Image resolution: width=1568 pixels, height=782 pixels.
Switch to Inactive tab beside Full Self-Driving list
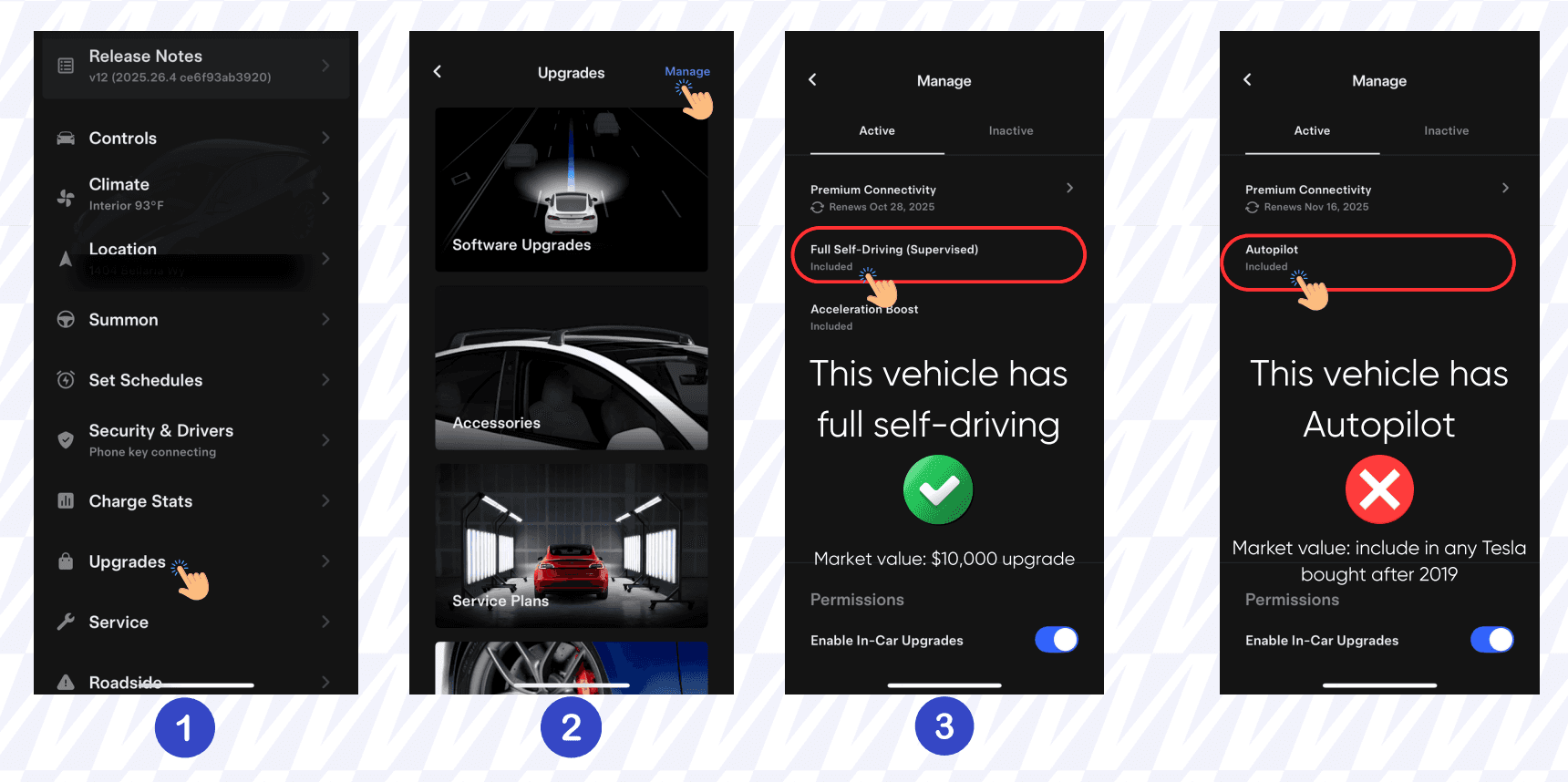1011,130
